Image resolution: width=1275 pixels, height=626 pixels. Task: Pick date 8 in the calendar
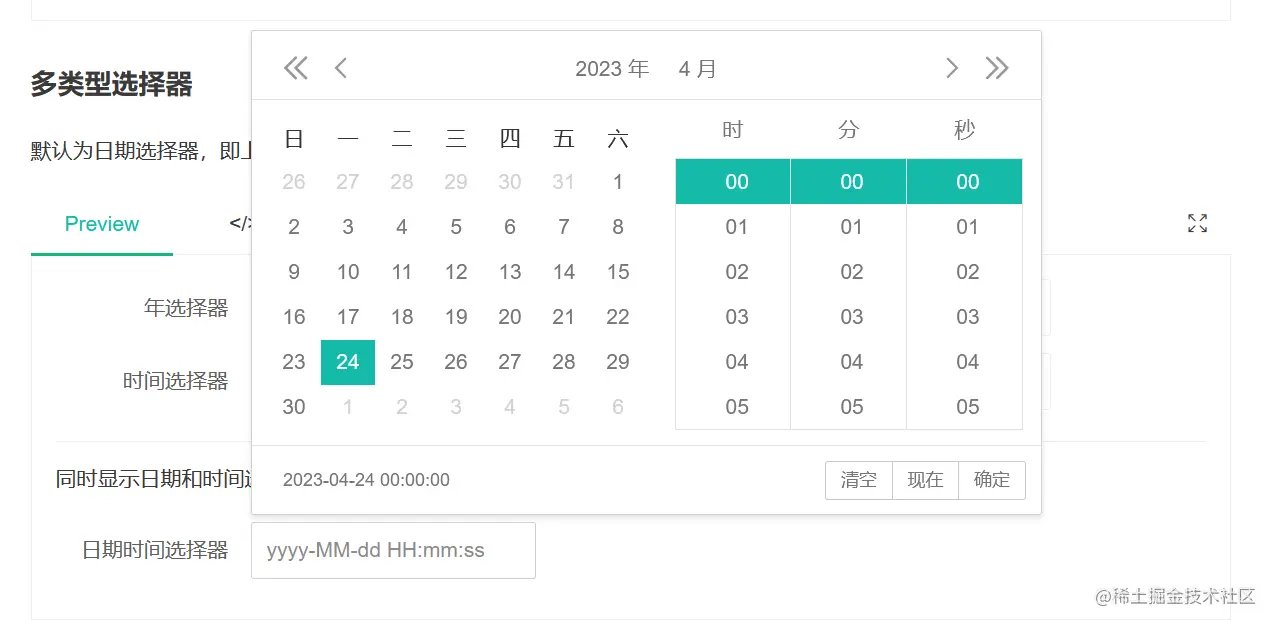(618, 227)
